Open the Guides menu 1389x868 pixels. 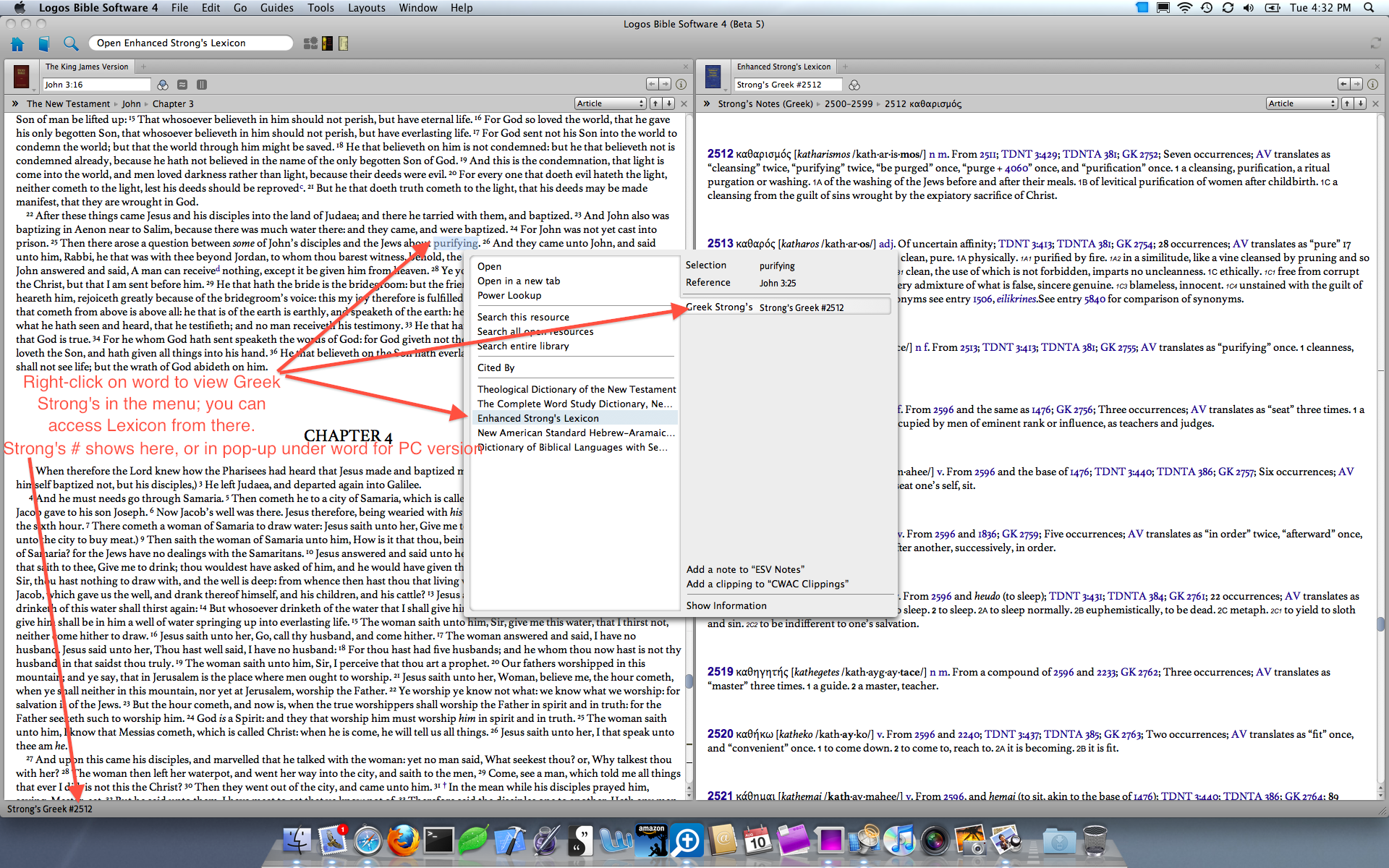click(277, 8)
